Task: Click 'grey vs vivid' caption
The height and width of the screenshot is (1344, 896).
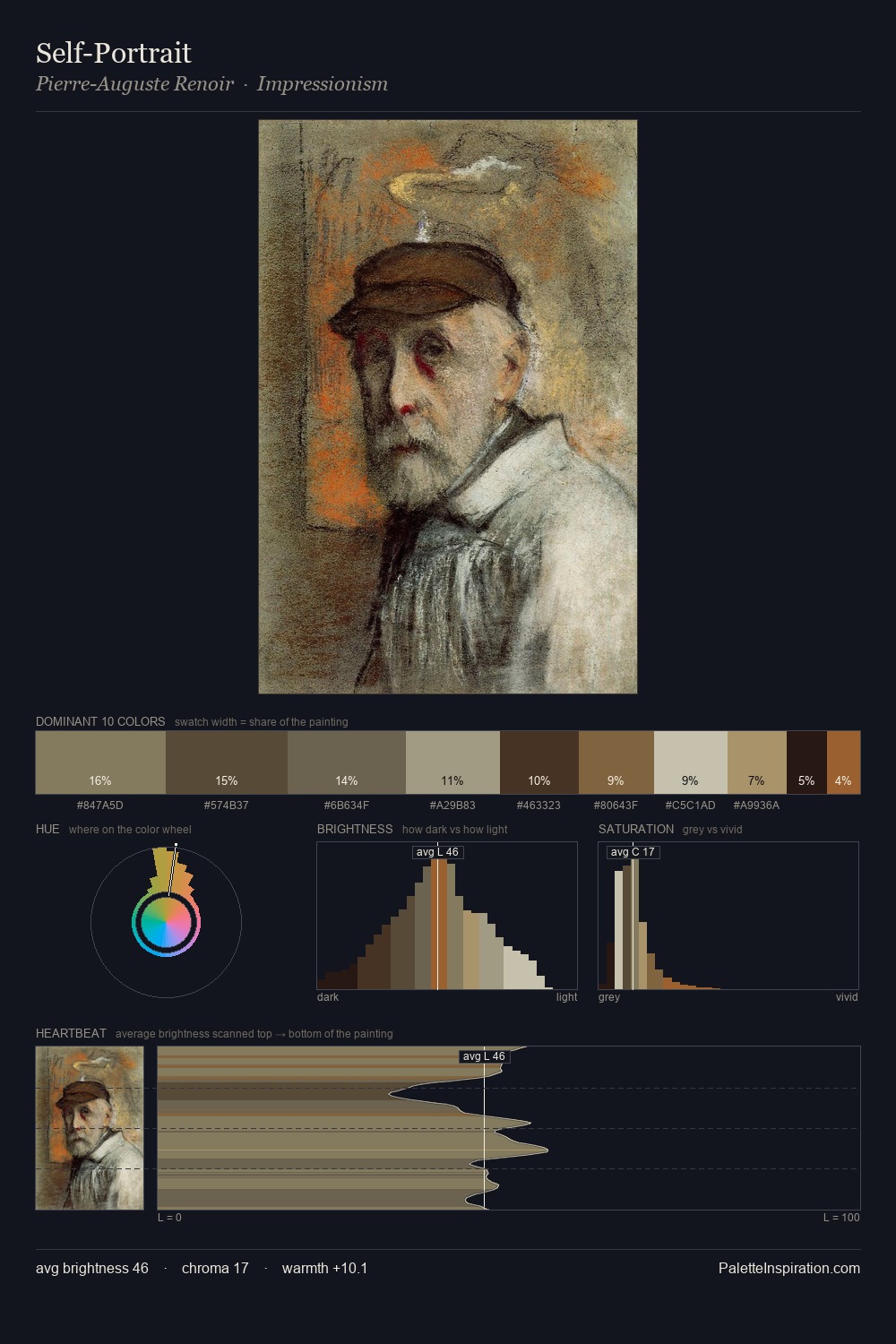Action: pyautogui.click(x=712, y=830)
